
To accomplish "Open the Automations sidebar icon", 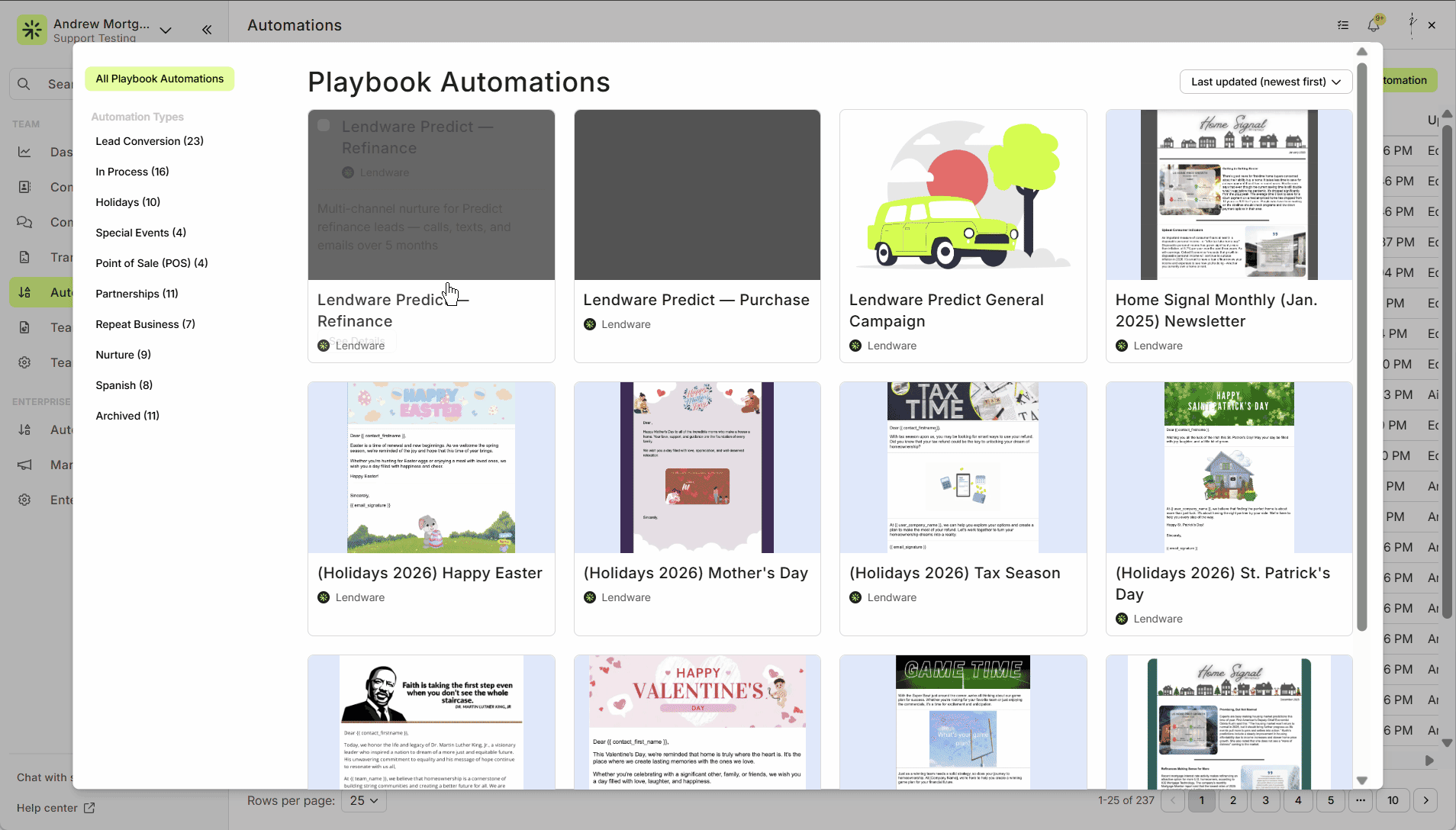I will 24,292.
